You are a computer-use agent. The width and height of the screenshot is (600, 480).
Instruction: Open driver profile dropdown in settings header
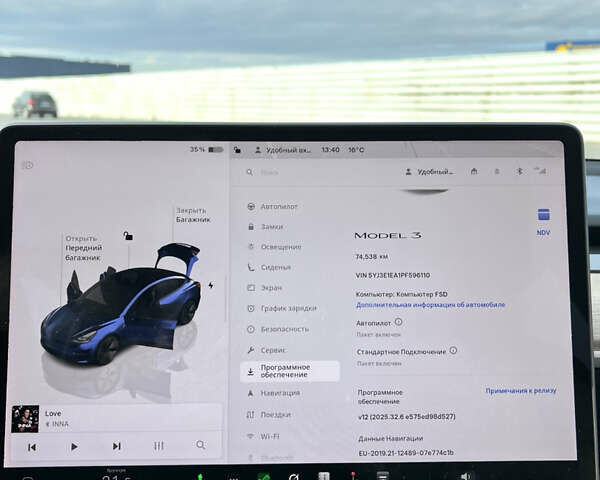(x=435, y=172)
